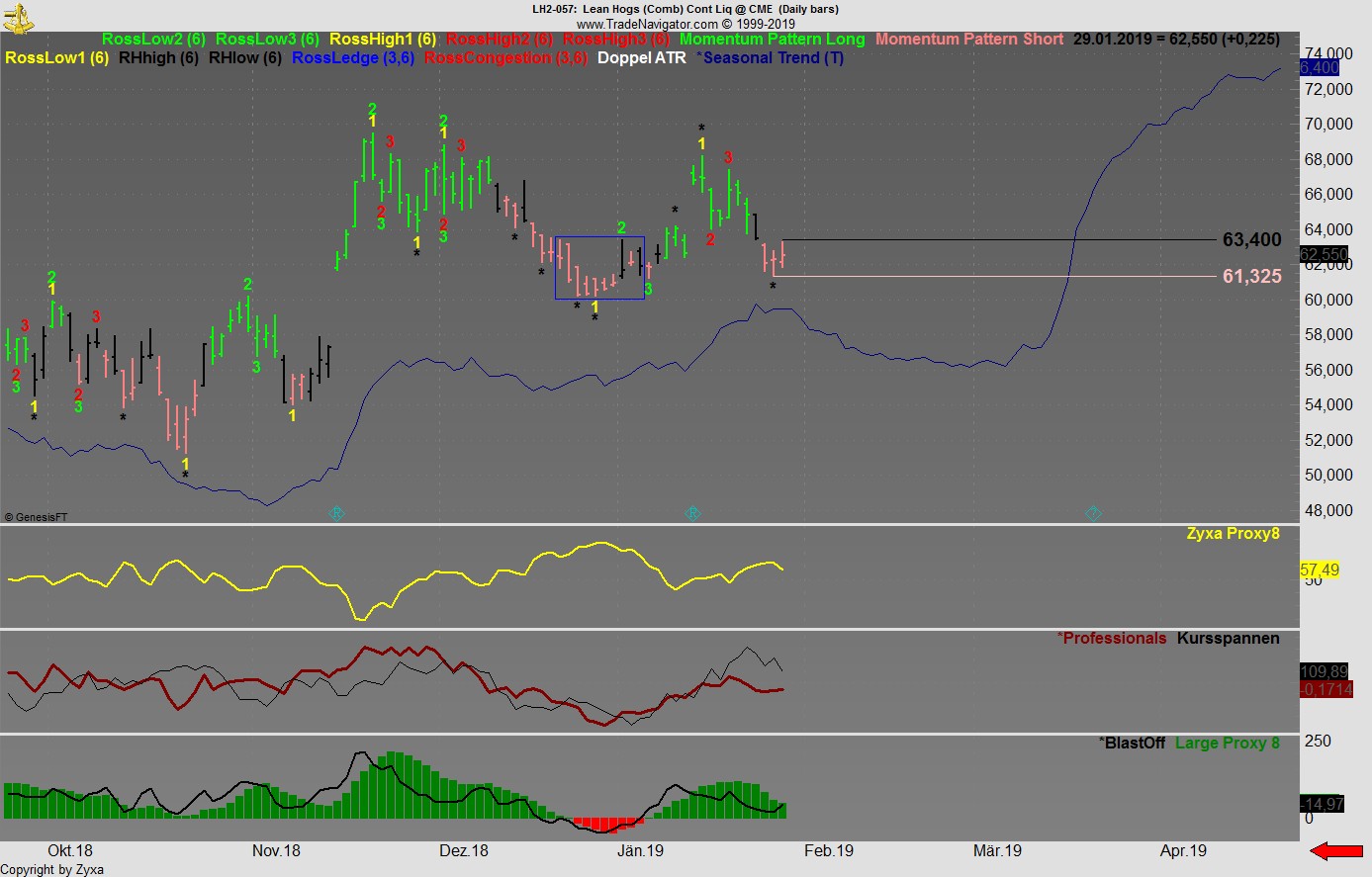This screenshot has height=877, width=1372.
Task: Select the RossHigh3 (6) indicator label
Action: (x=616, y=40)
